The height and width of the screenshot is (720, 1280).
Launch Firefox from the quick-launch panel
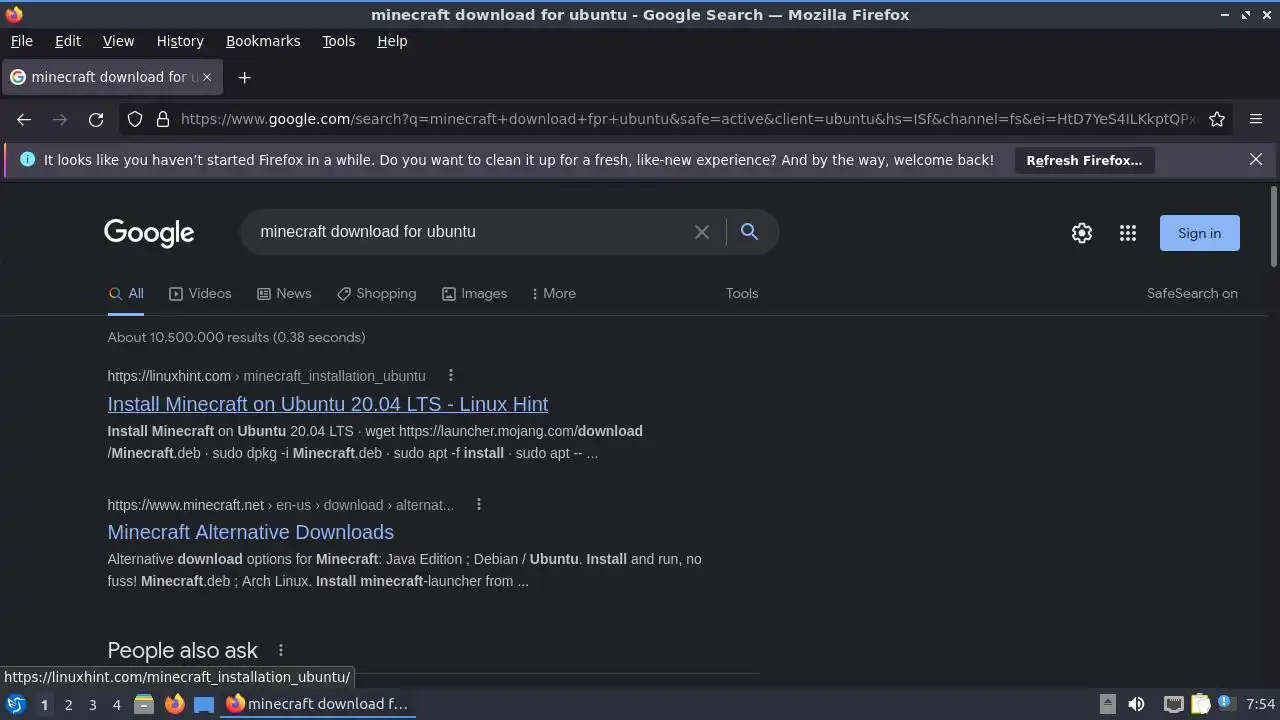174,704
